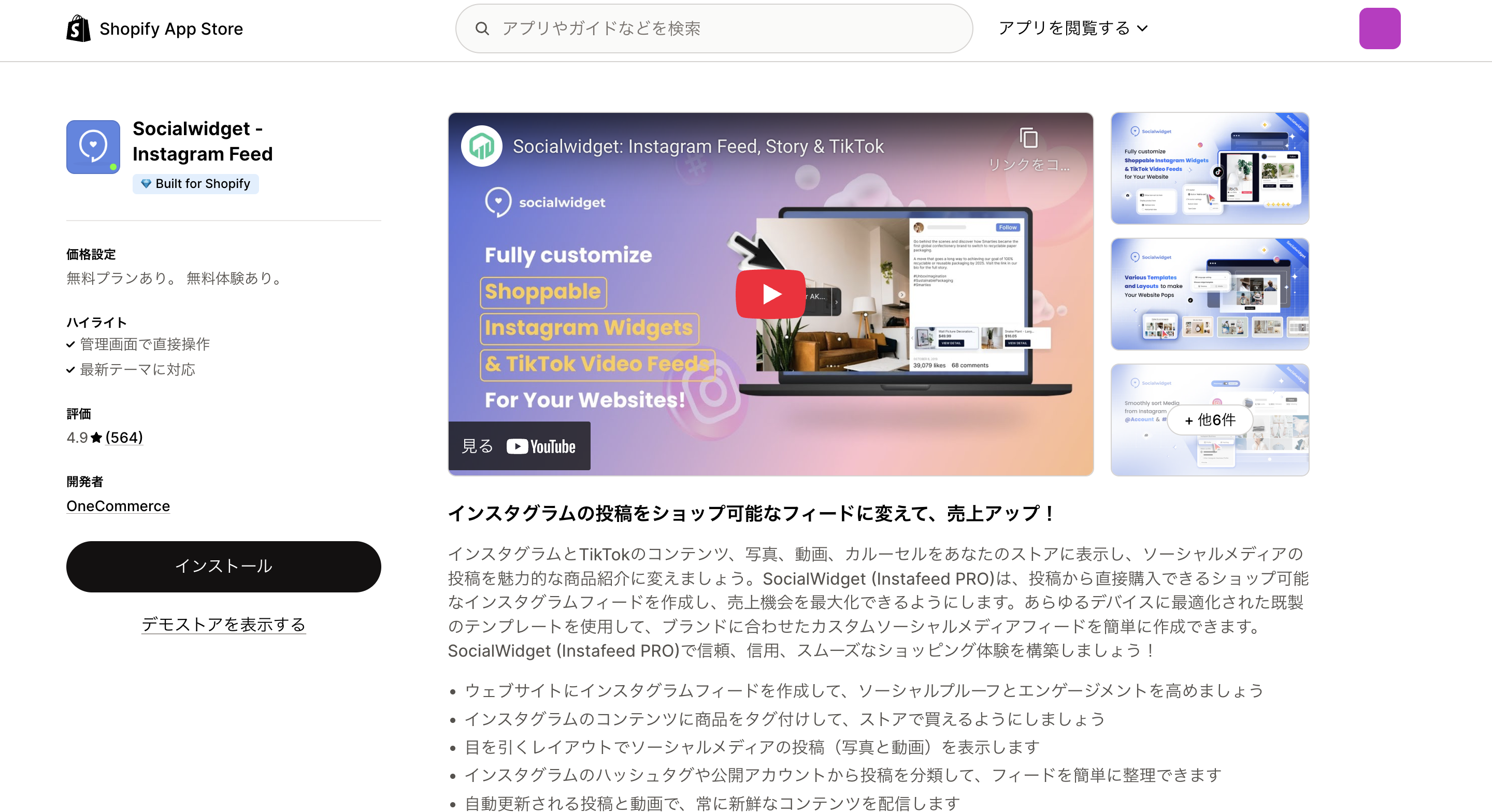Click bullet ウェブサイトにインスタグラムフィードを作成して

pyautogui.click(x=864, y=690)
